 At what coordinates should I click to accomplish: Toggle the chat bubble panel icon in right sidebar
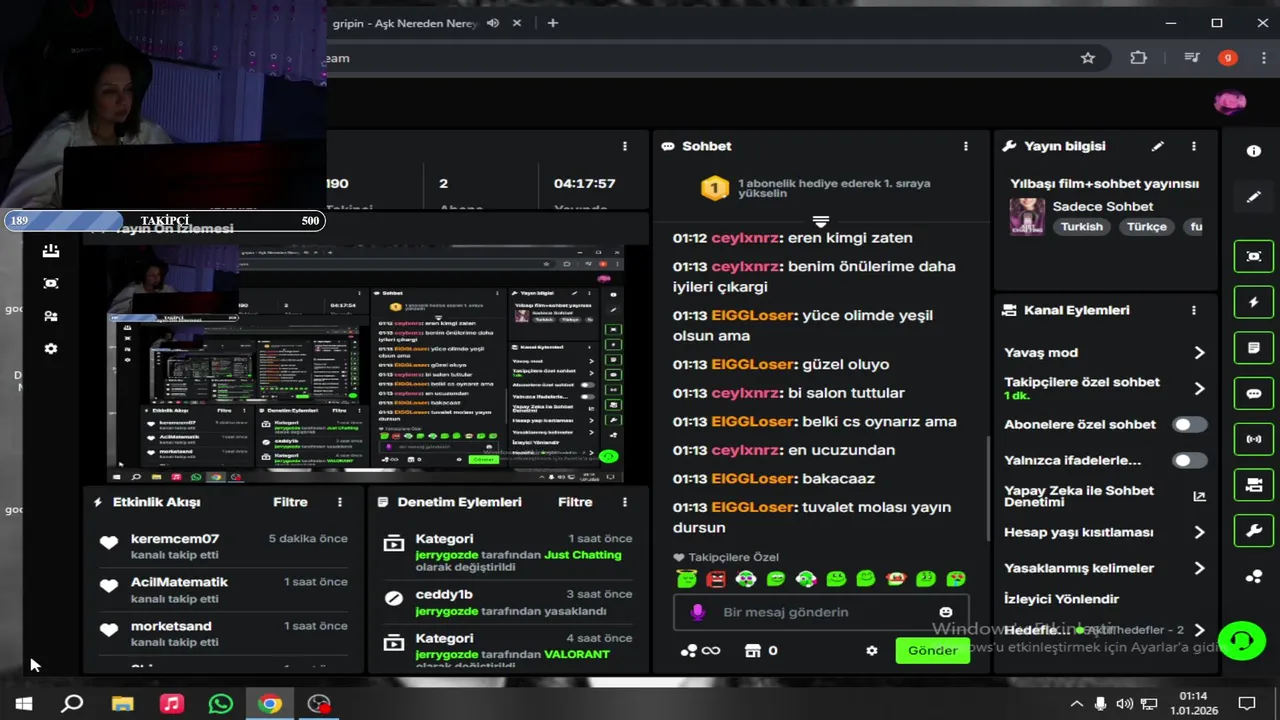click(x=1254, y=394)
